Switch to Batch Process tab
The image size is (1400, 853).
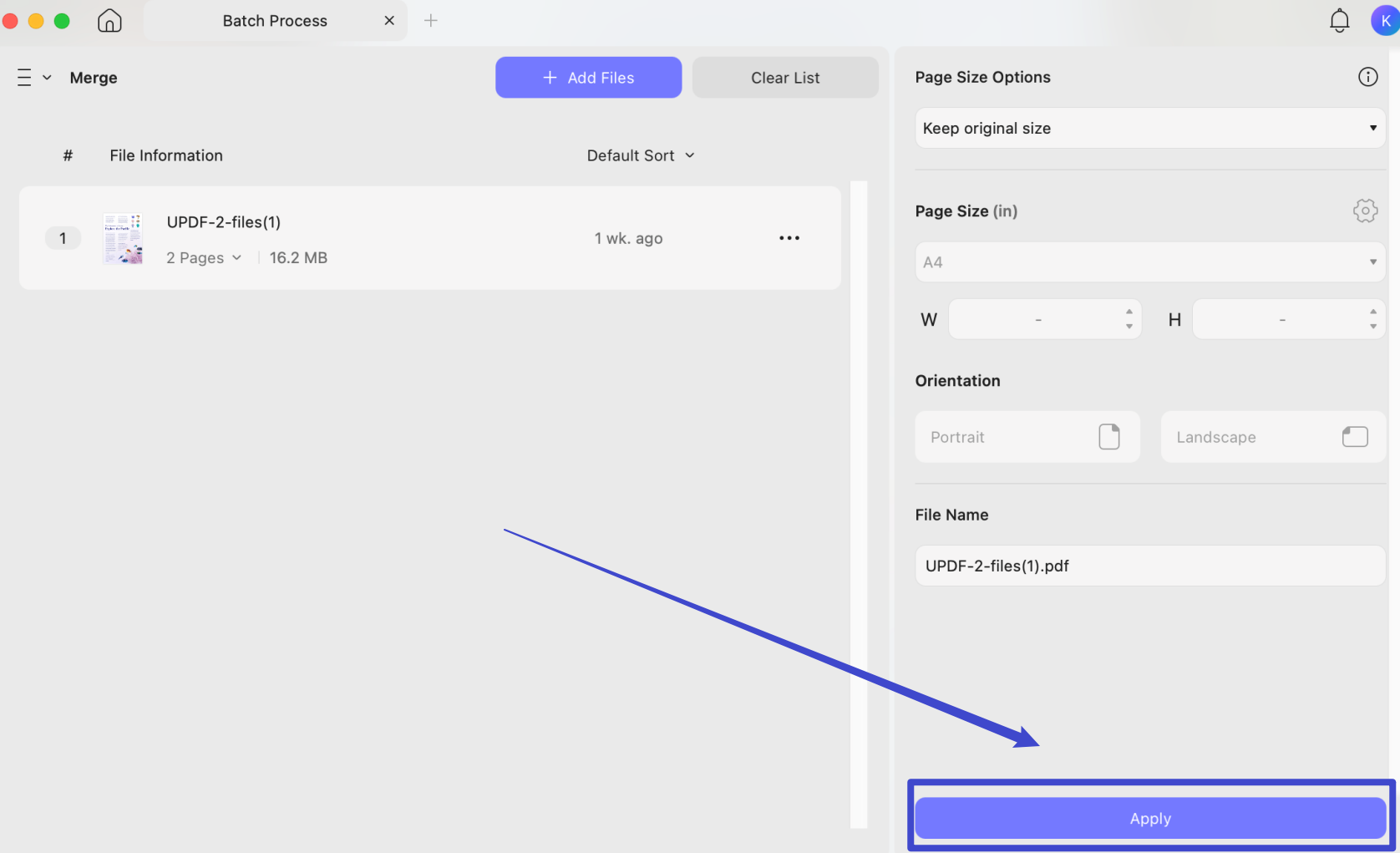(x=275, y=21)
